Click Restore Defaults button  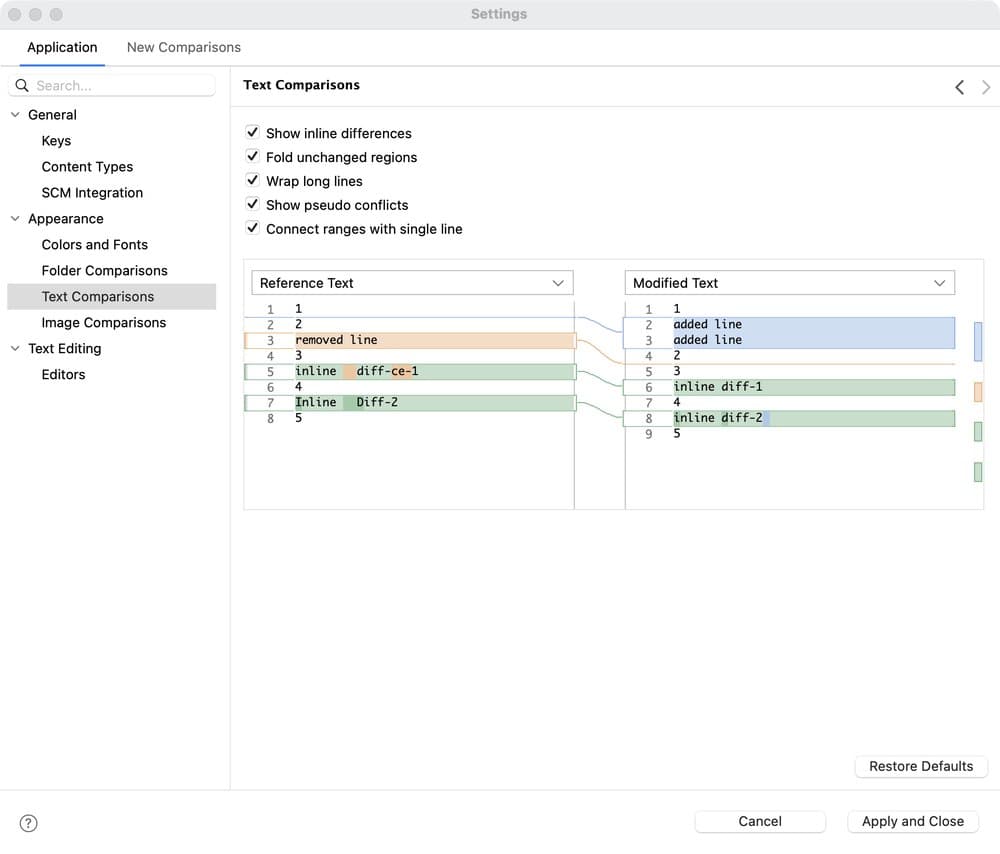pos(921,766)
